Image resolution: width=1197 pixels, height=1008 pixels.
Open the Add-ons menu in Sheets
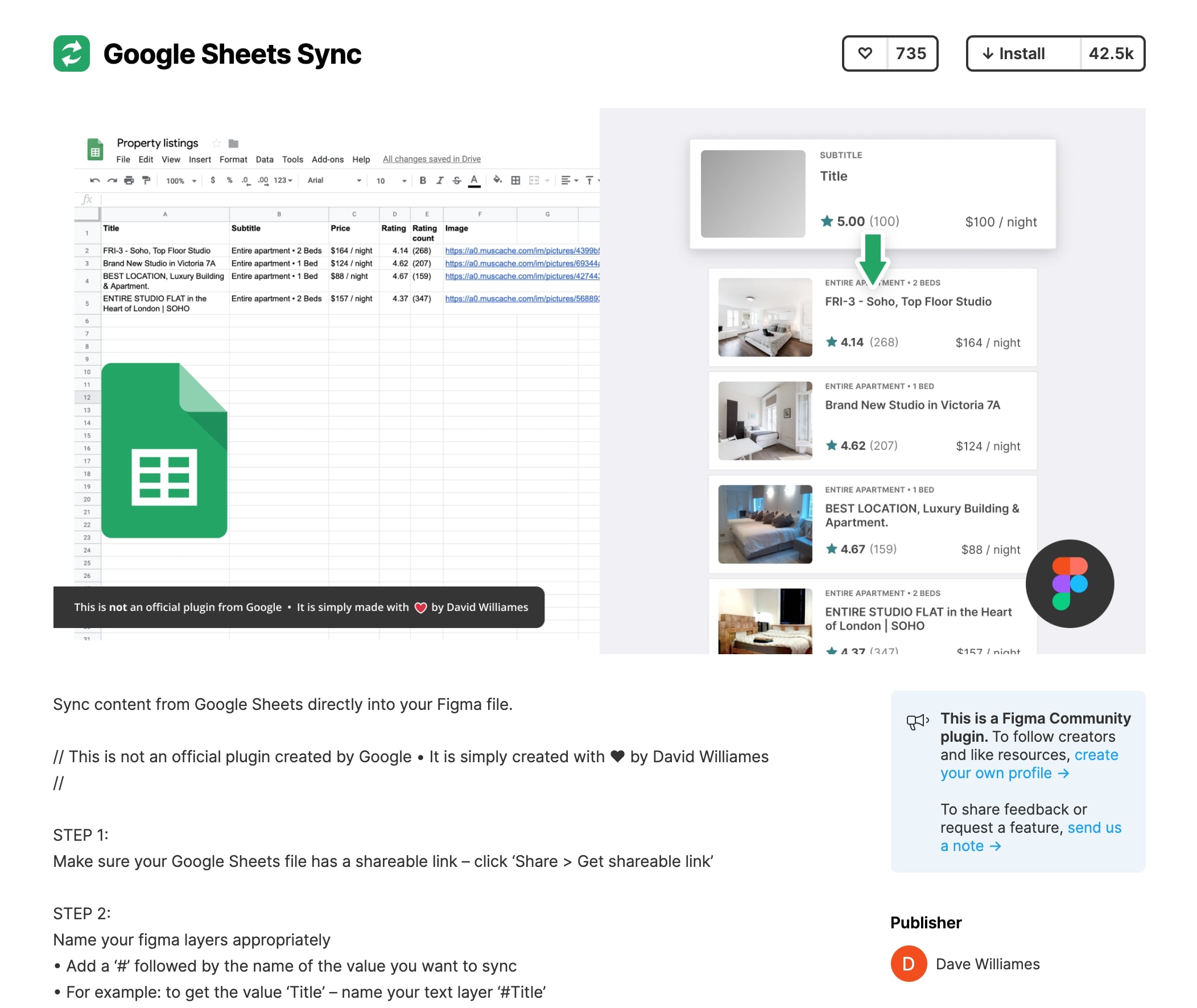coord(327,159)
